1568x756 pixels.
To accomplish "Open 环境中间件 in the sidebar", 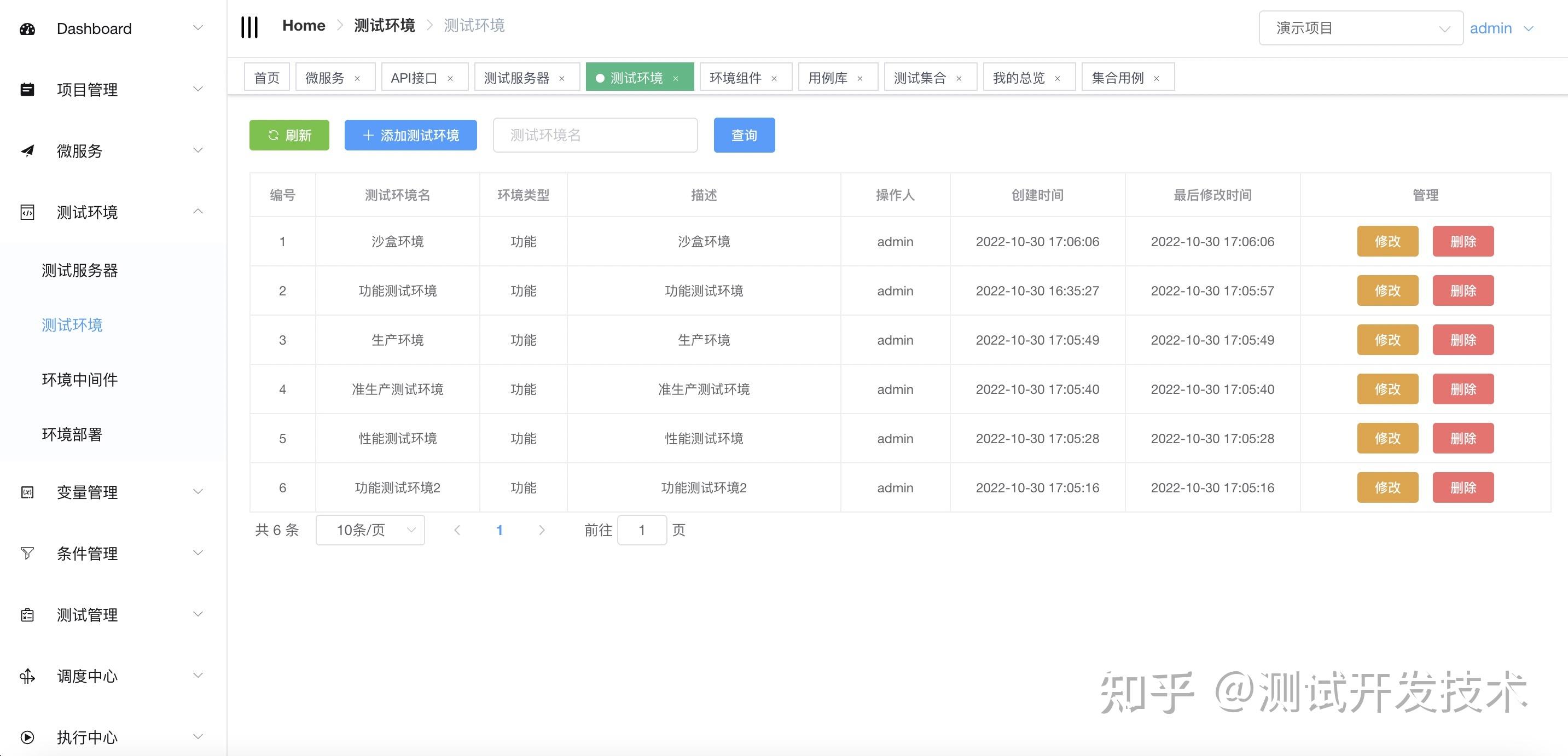I will tap(80, 379).
